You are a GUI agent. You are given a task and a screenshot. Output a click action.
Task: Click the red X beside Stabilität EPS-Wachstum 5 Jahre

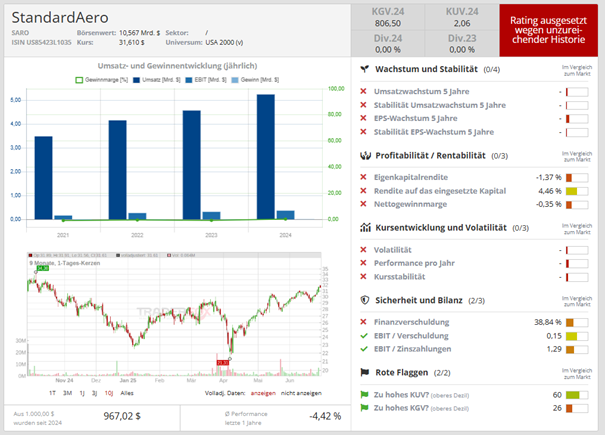click(x=363, y=132)
